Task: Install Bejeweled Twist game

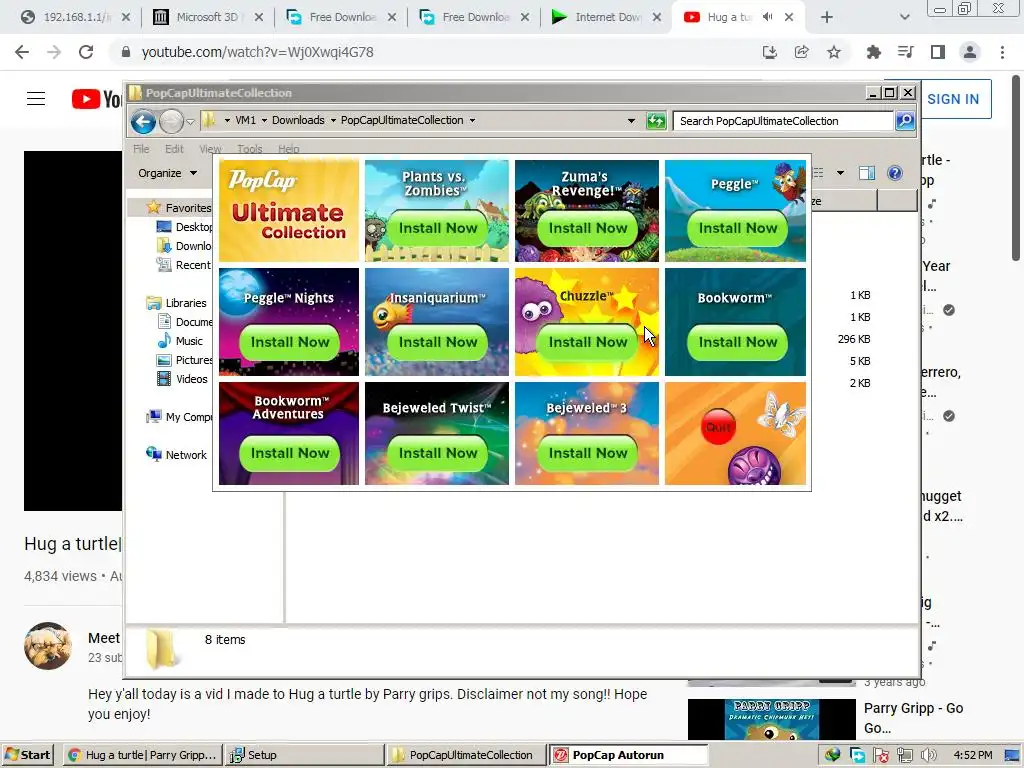Action: point(438,453)
